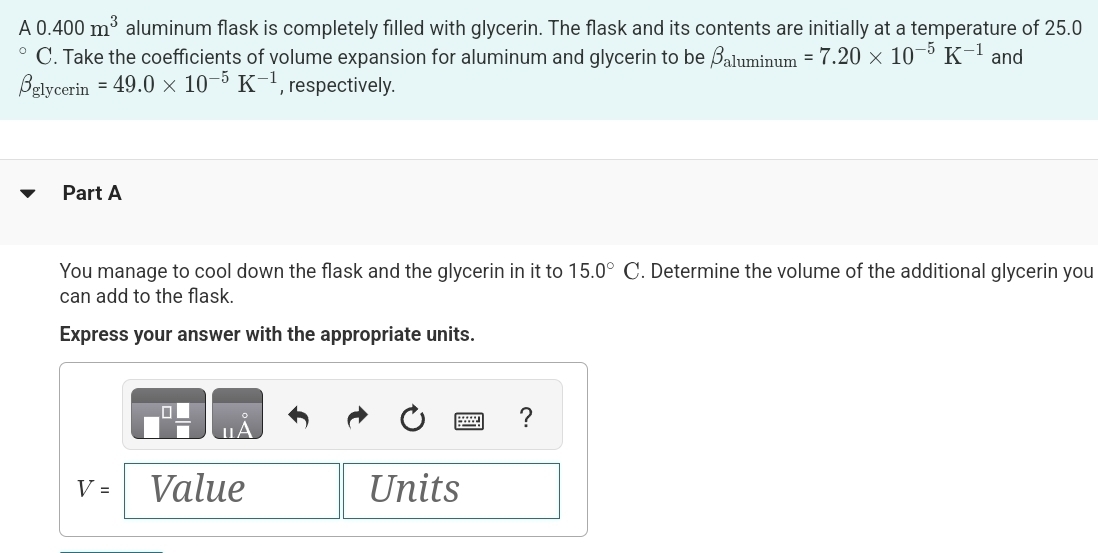Screen dimensions: 1098x553
Task: Open the symbols and units picker
Action: 238,414
